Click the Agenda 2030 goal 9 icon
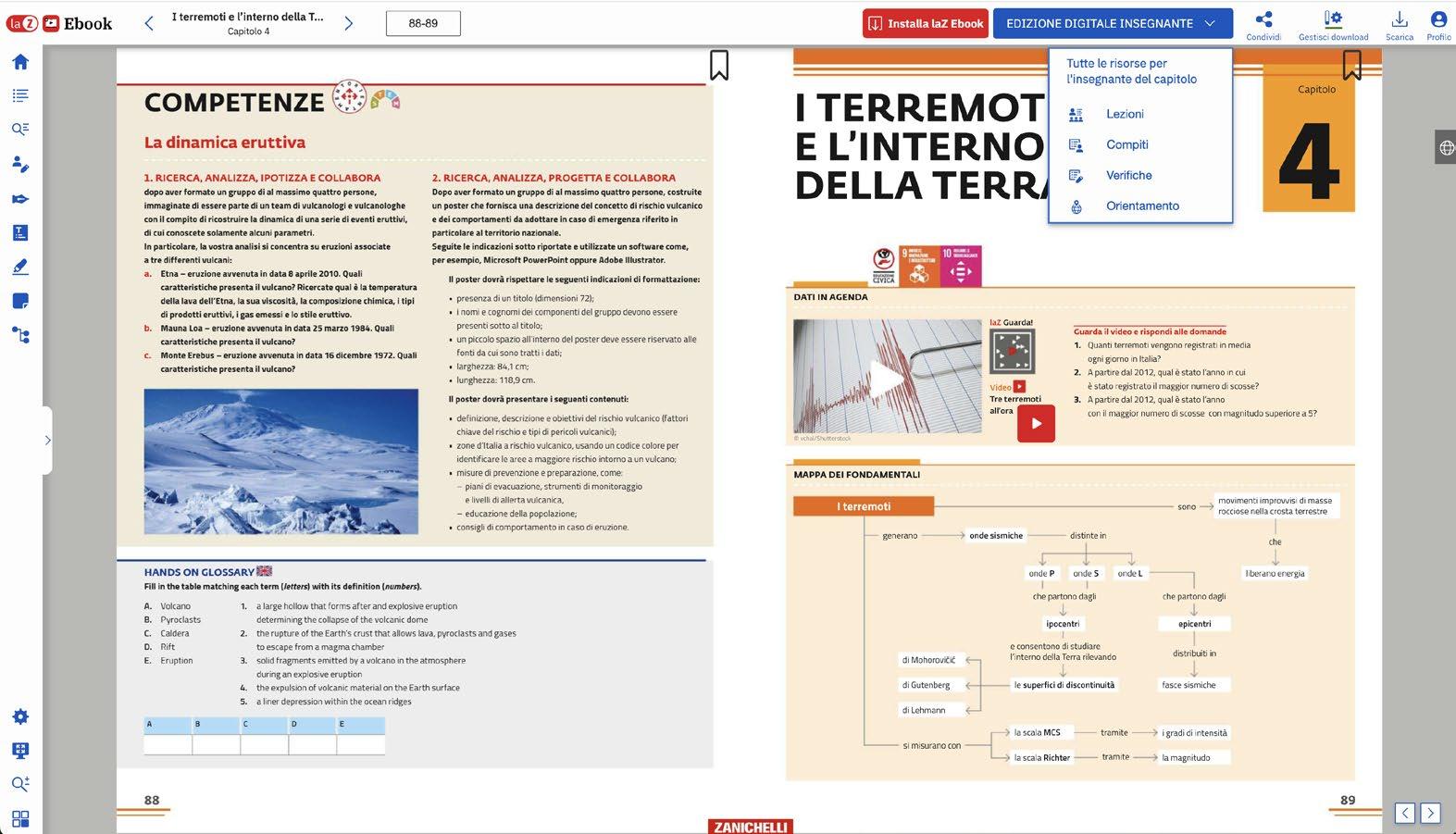1456x834 pixels. (919, 267)
